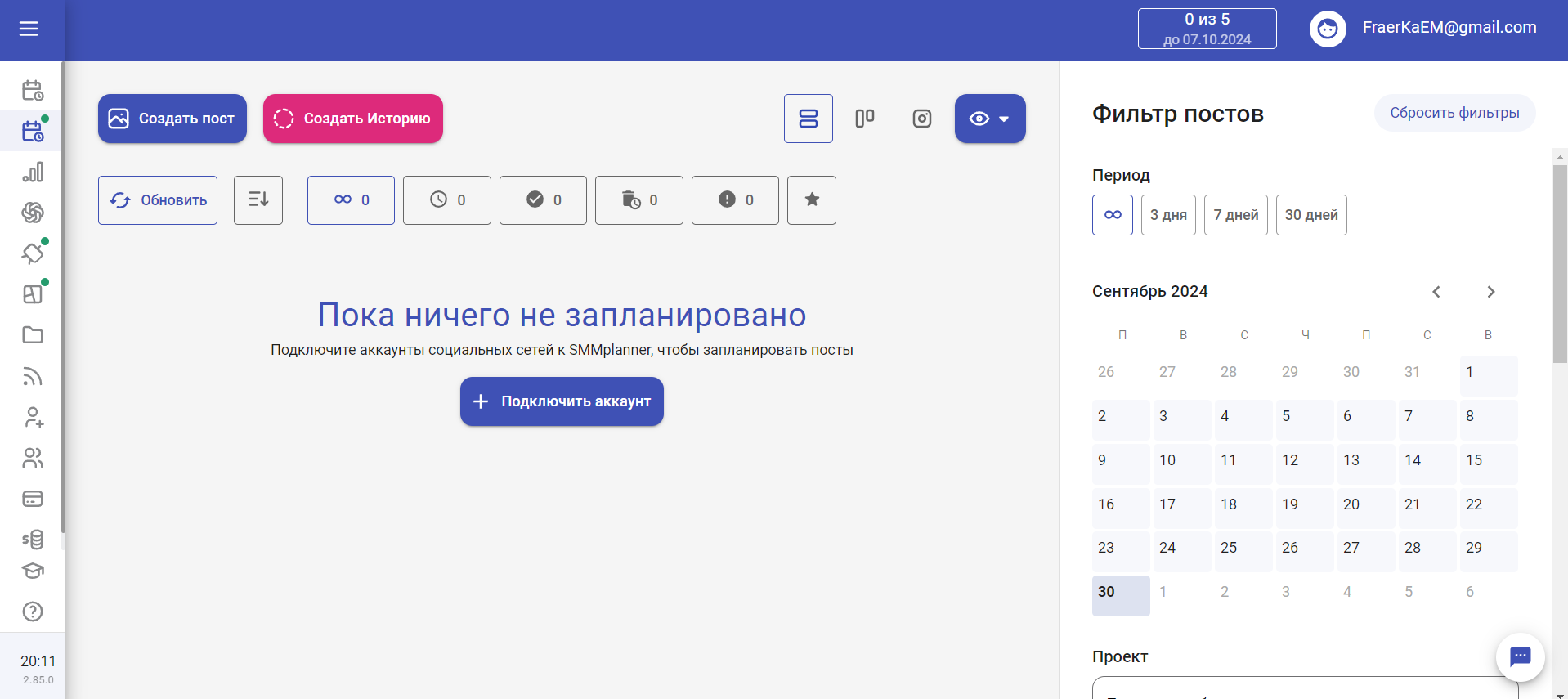1568x699 pixels.
Task: Open the add user icon in sidebar
Action: click(33, 417)
